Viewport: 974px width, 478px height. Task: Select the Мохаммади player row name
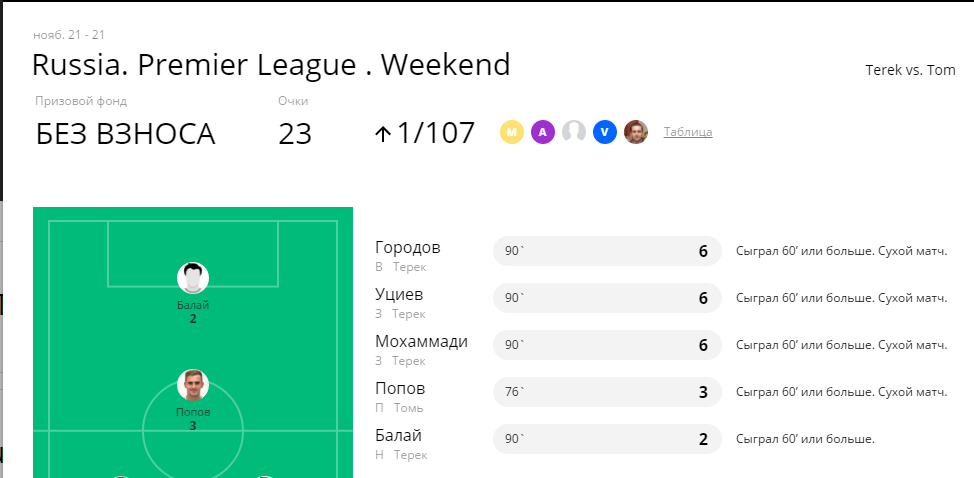tap(421, 341)
